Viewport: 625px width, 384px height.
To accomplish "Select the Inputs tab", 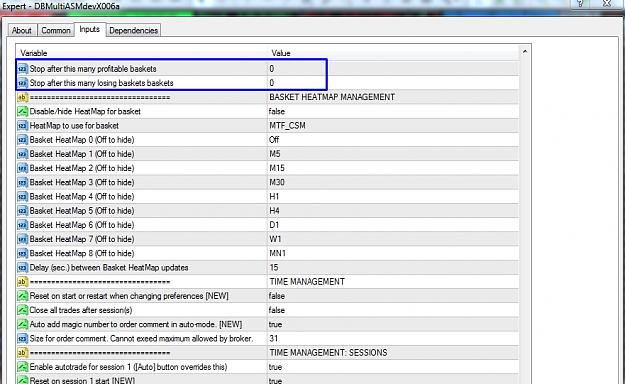I will coord(90,30).
